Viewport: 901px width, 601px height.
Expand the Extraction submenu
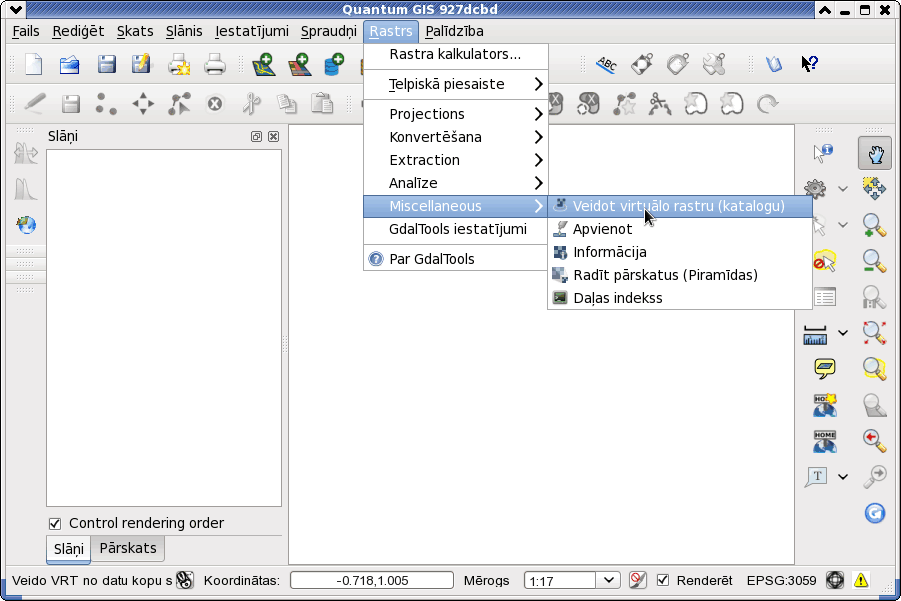[x=456, y=160]
